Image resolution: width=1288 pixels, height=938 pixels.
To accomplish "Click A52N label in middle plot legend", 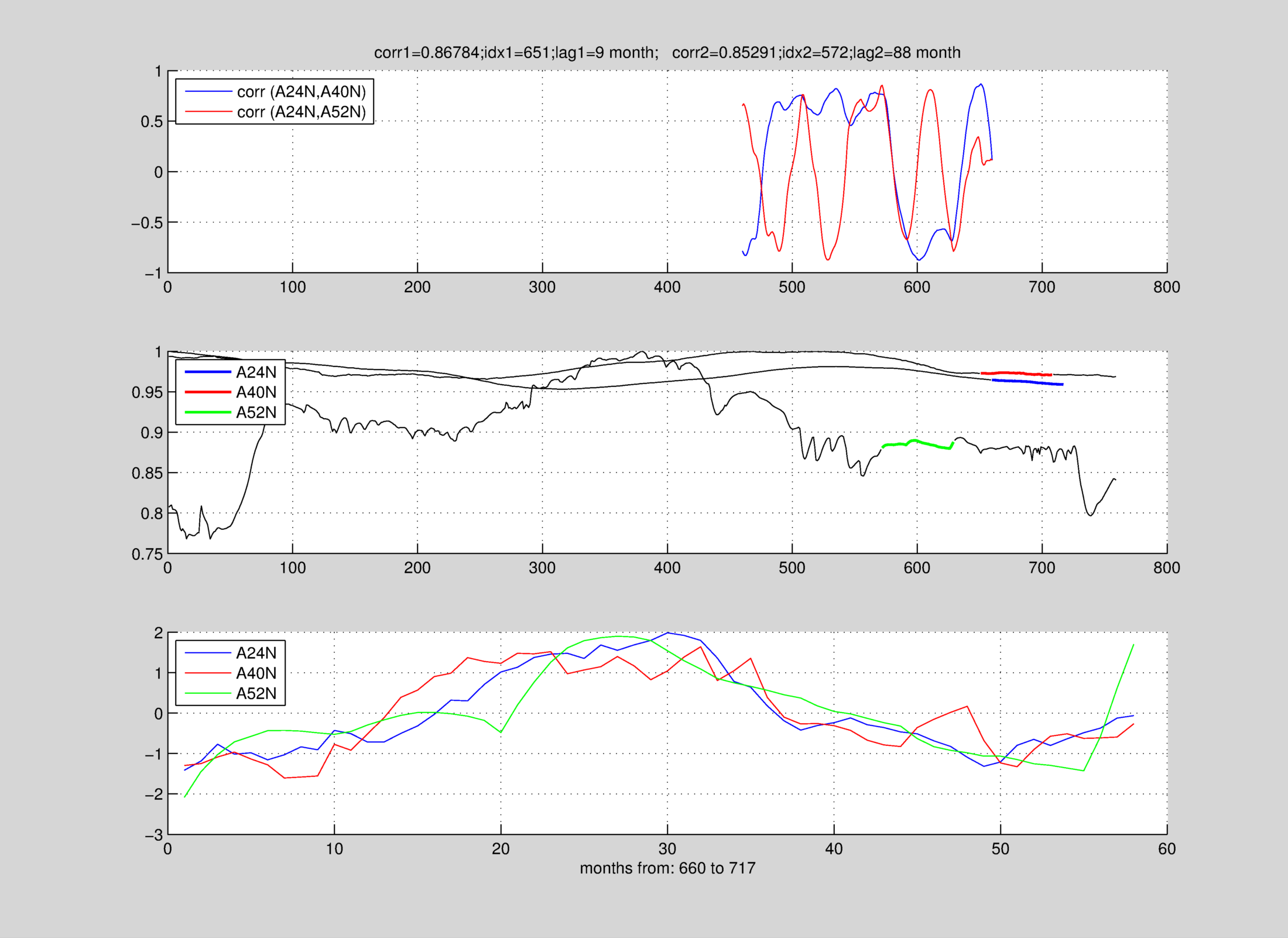I will click(256, 413).
